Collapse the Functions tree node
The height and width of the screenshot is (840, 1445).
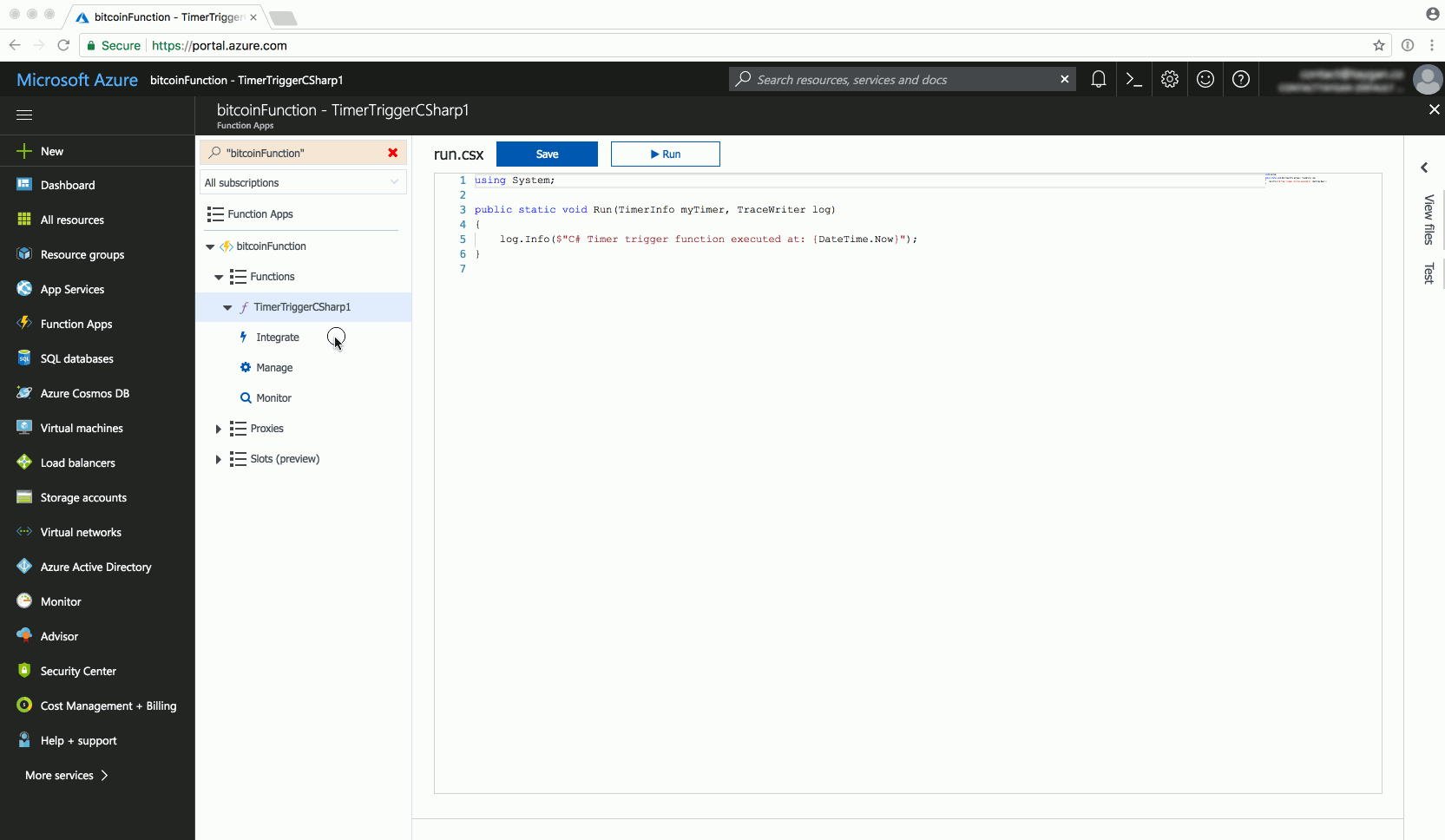(x=219, y=277)
